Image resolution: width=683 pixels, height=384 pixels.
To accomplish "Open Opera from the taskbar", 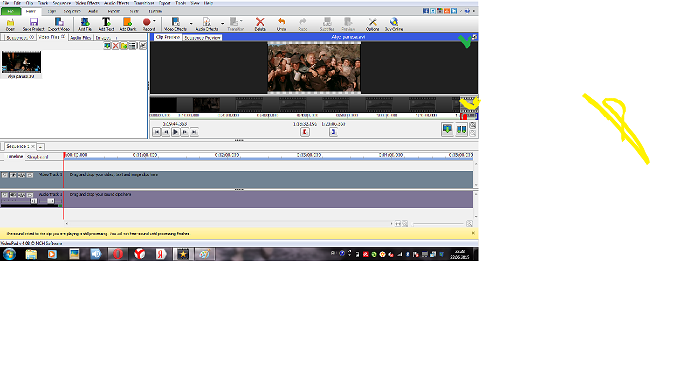I will (x=118, y=254).
